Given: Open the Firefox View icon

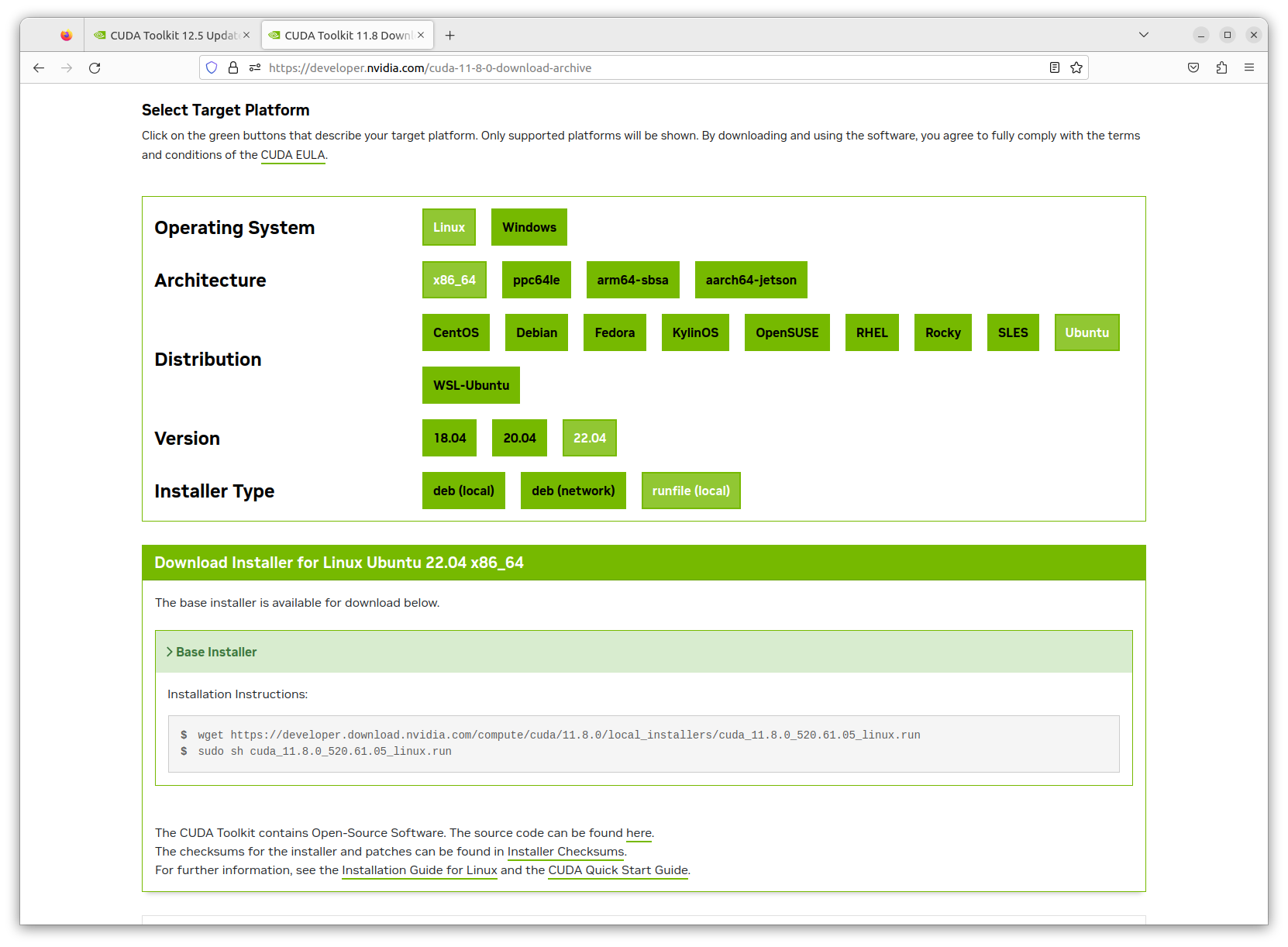Looking at the screenshot, I should coord(67,36).
